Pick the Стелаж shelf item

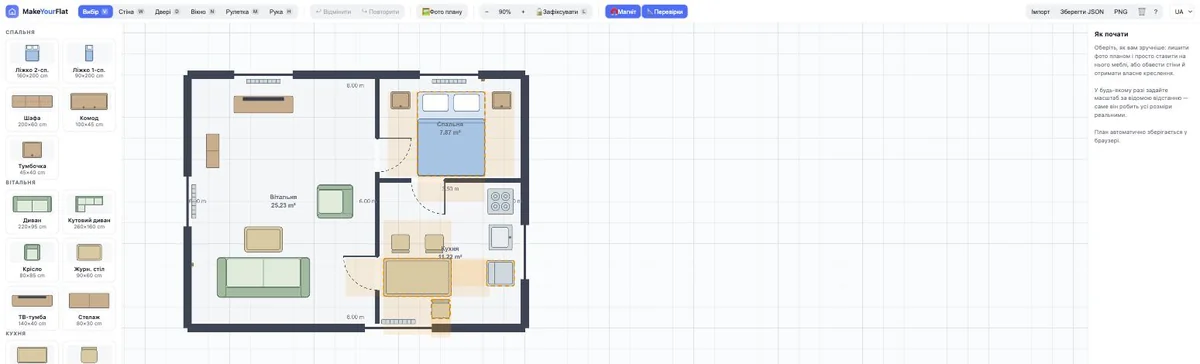pyautogui.click(x=89, y=308)
